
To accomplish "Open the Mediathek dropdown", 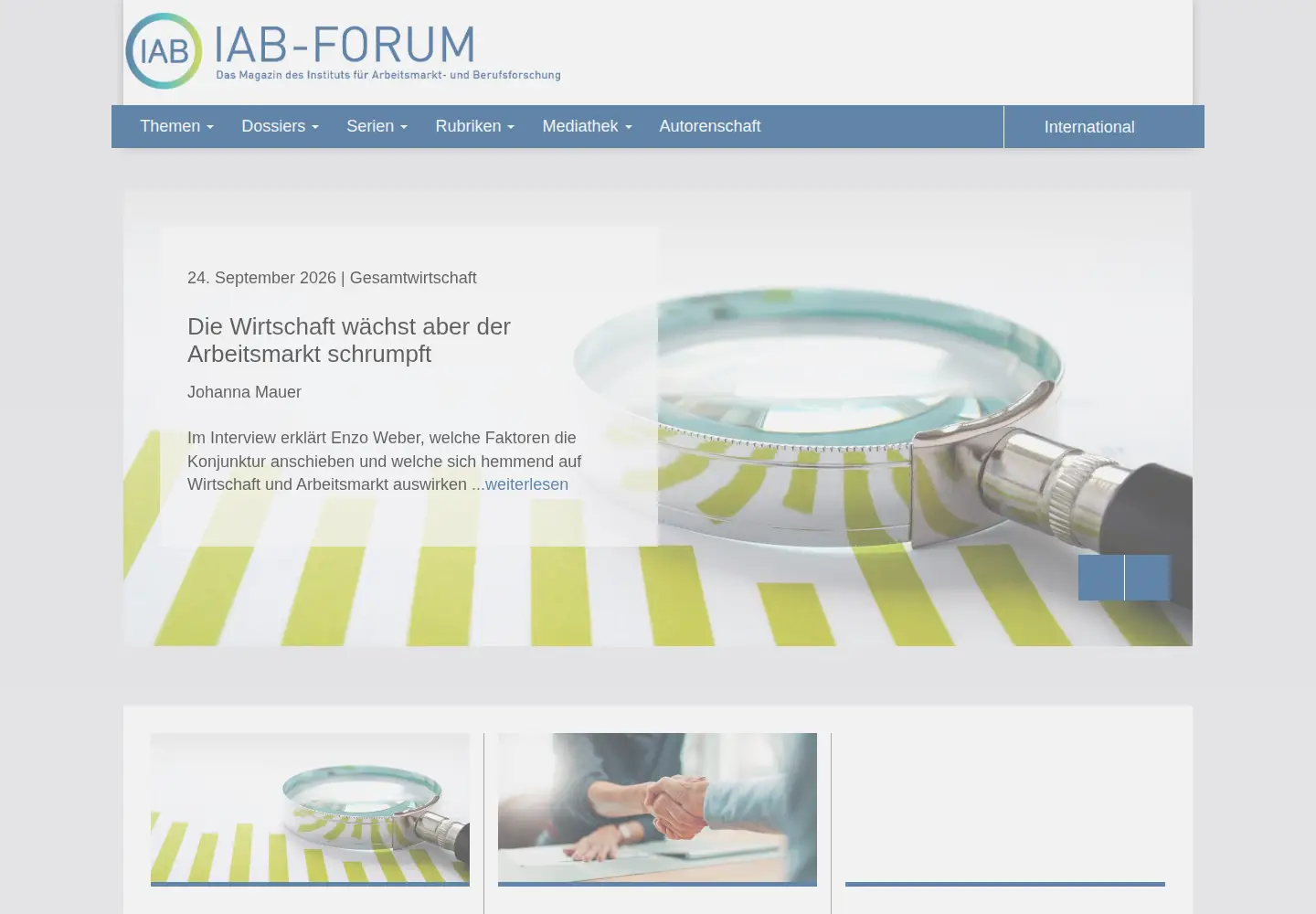I will [587, 126].
